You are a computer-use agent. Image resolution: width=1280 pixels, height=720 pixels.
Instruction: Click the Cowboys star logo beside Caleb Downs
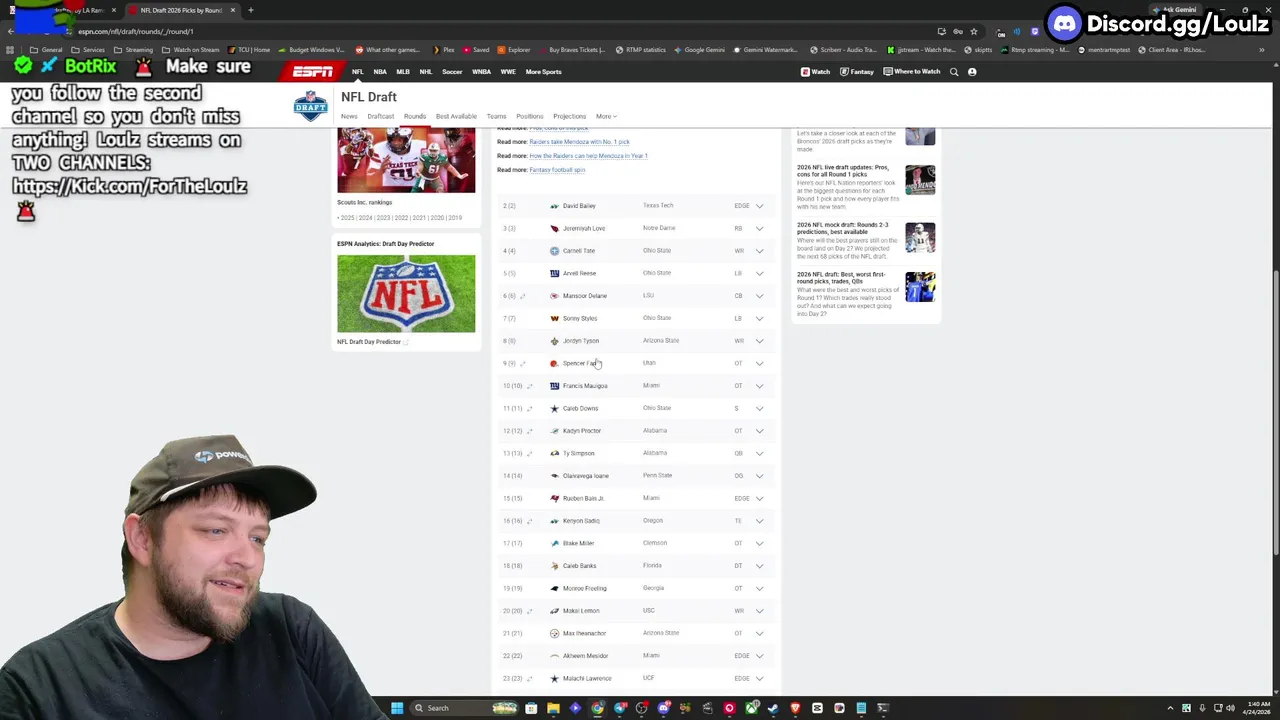tap(554, 408)
